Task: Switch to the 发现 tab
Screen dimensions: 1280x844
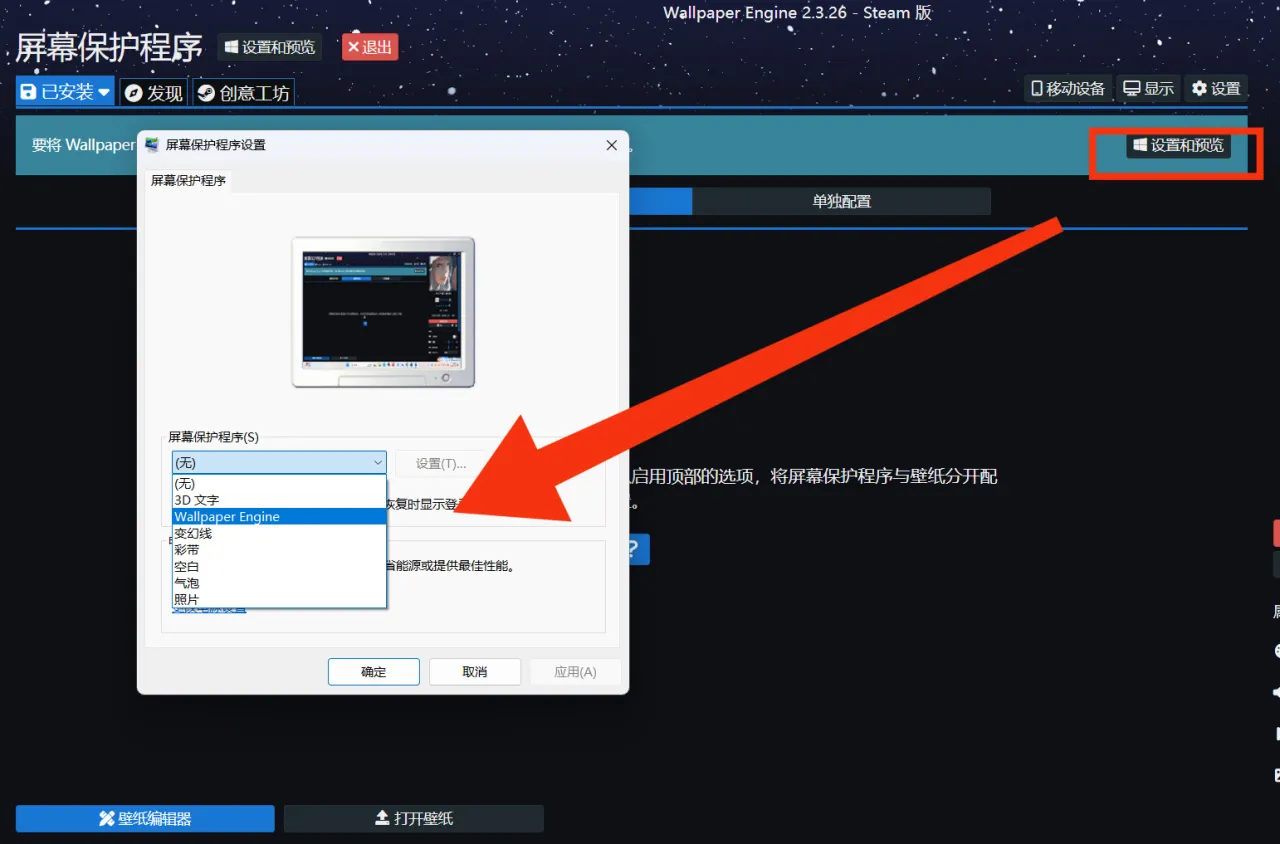Action: click(154, 93)
